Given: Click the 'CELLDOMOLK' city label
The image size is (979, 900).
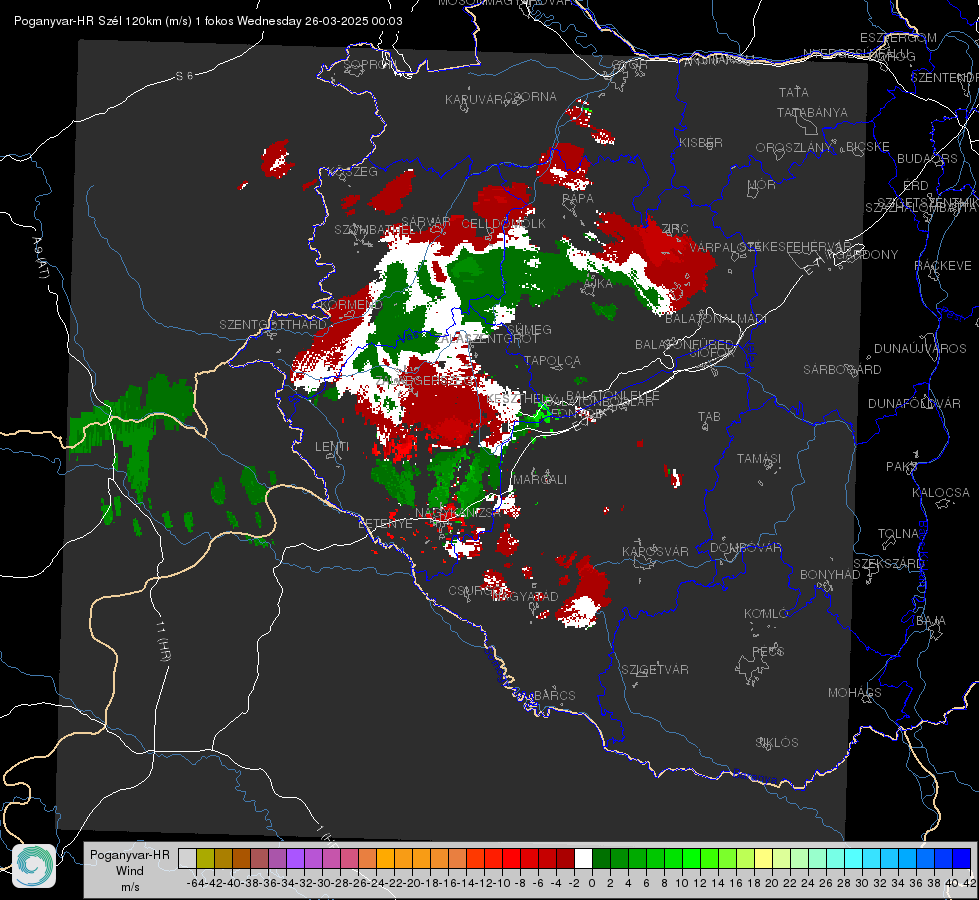Looking at the screenshot, I should [503, 224].
